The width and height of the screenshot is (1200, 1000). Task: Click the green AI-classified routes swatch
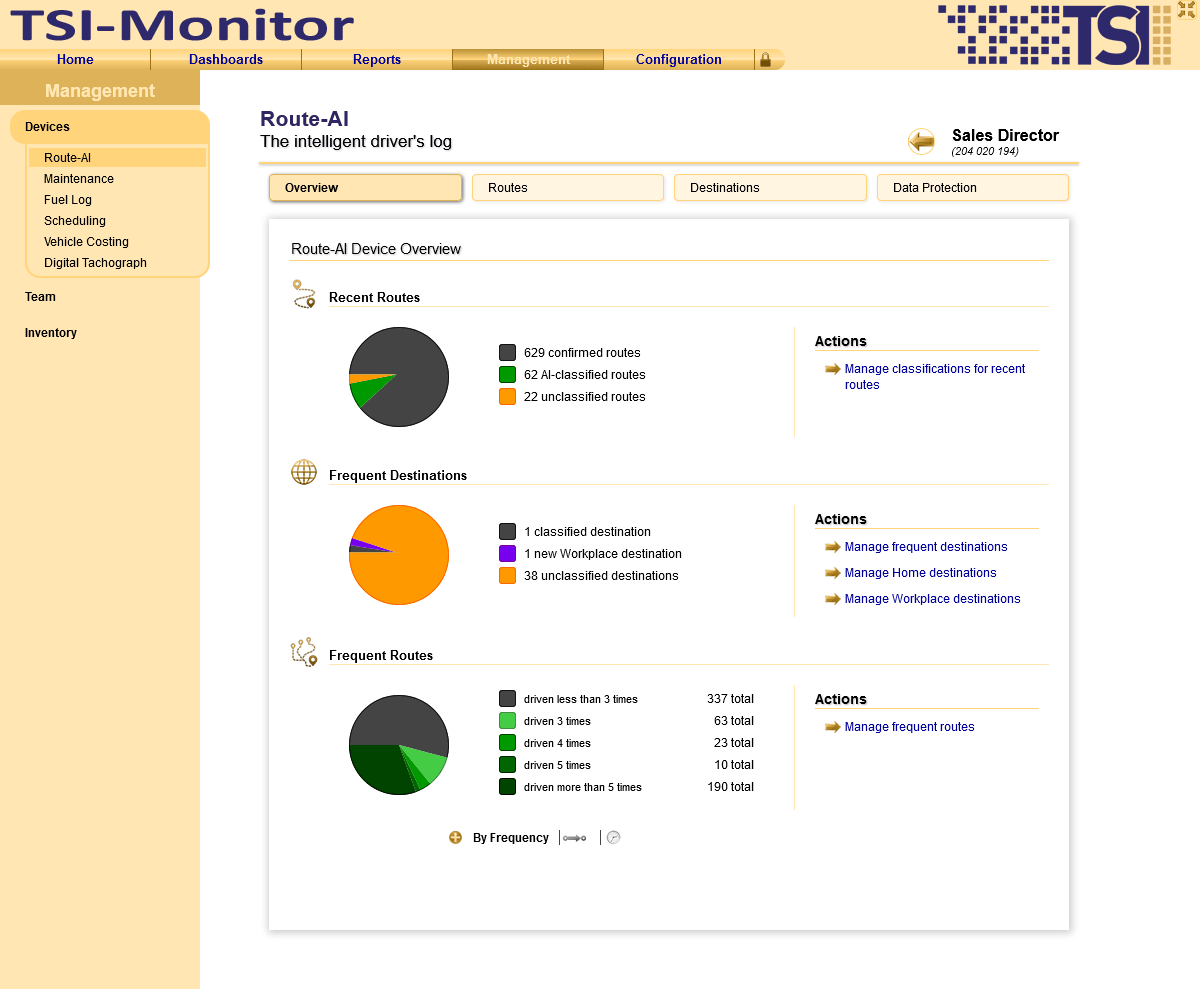[507, 375]
